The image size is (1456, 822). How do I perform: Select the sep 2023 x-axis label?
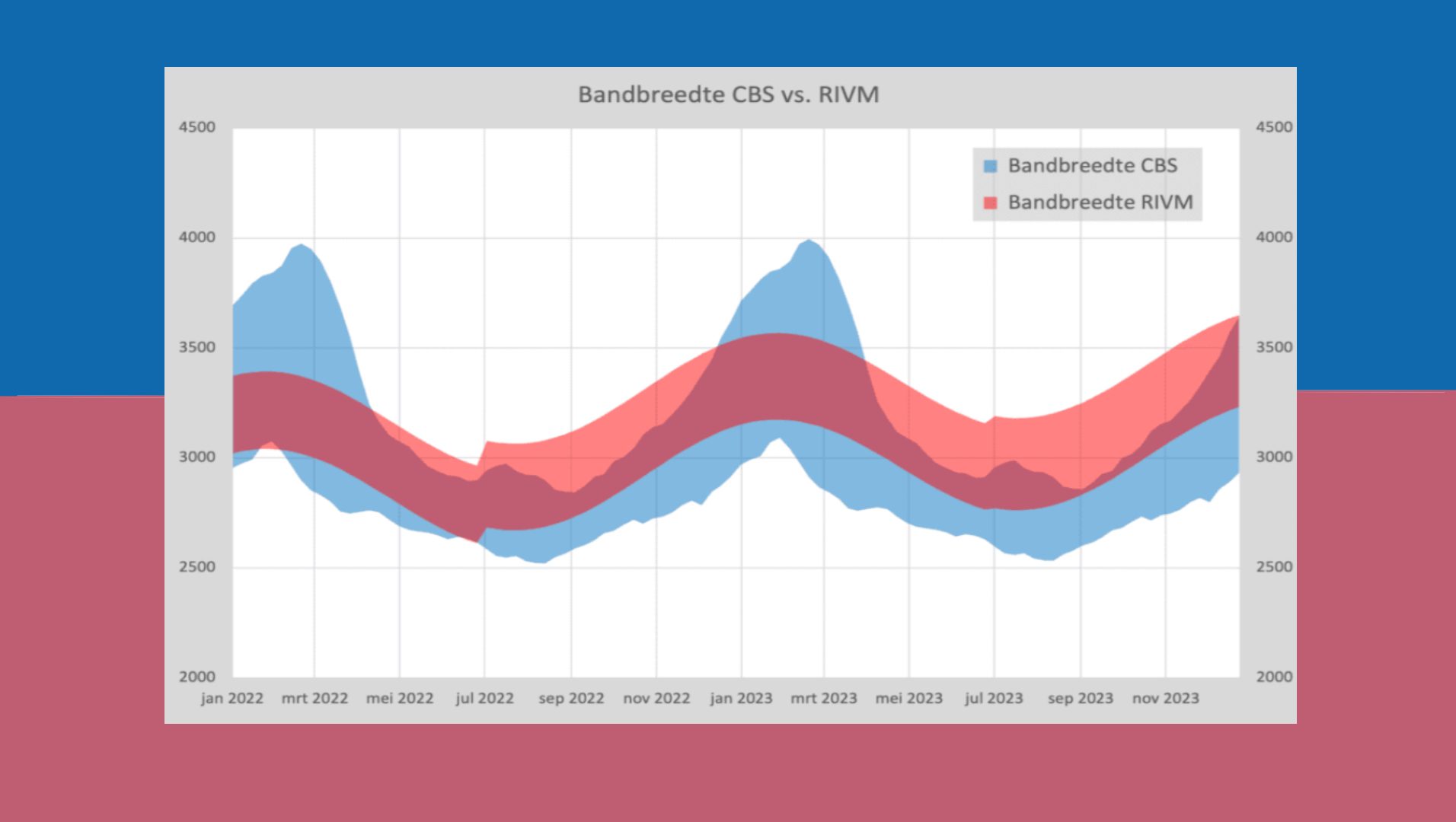(x=1080, y=698)
